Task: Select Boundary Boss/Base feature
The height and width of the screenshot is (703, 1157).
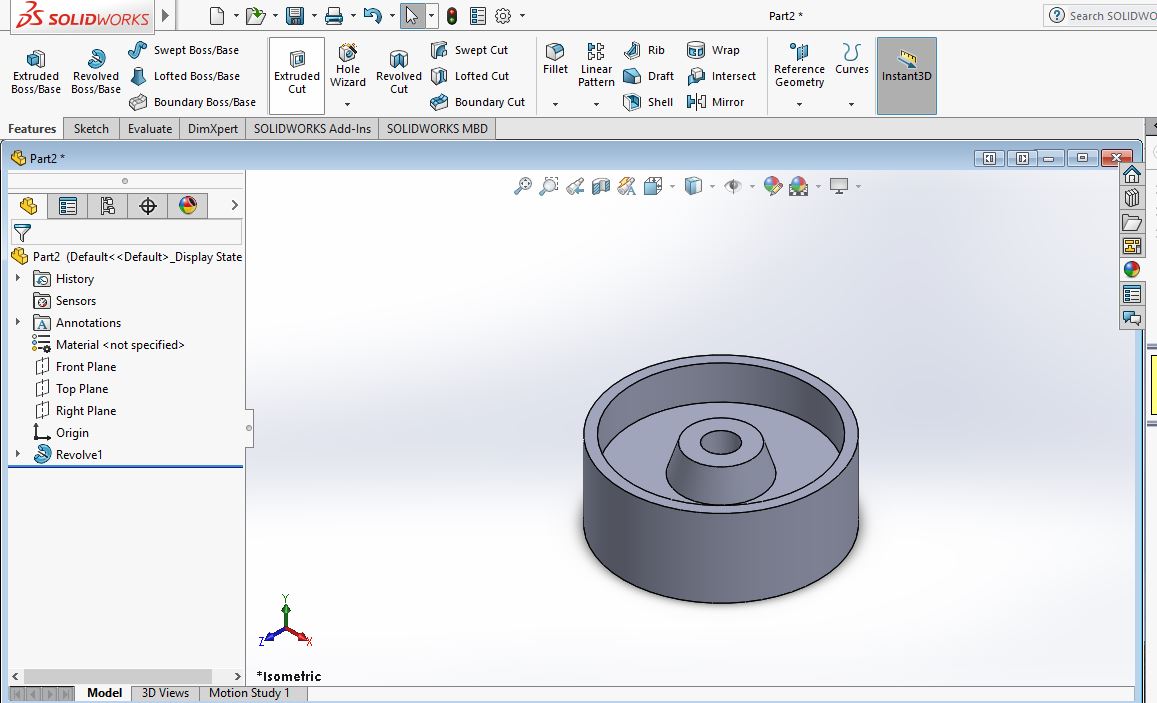Action: click(x=193, y=102)
